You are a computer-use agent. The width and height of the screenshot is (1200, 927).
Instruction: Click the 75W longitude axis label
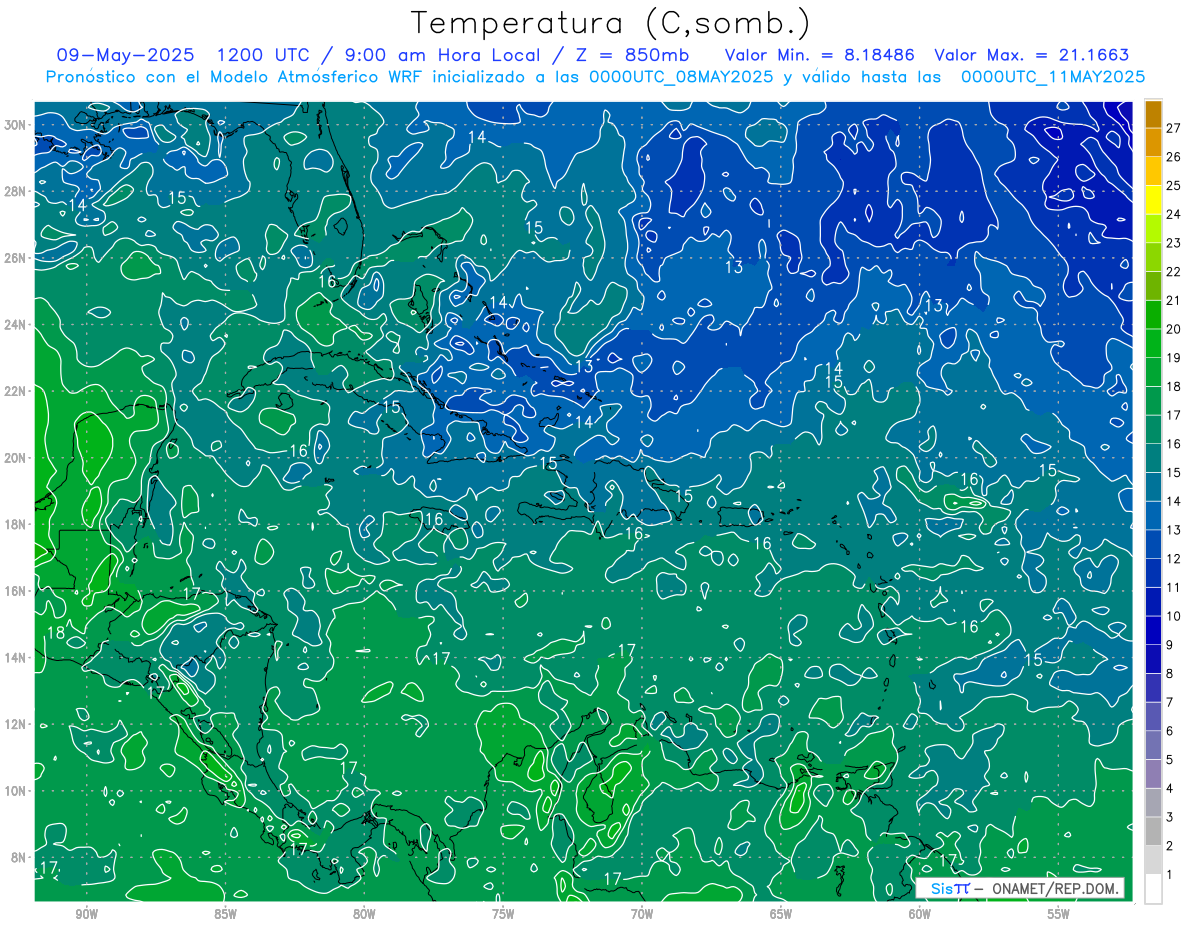coord(503,914)
